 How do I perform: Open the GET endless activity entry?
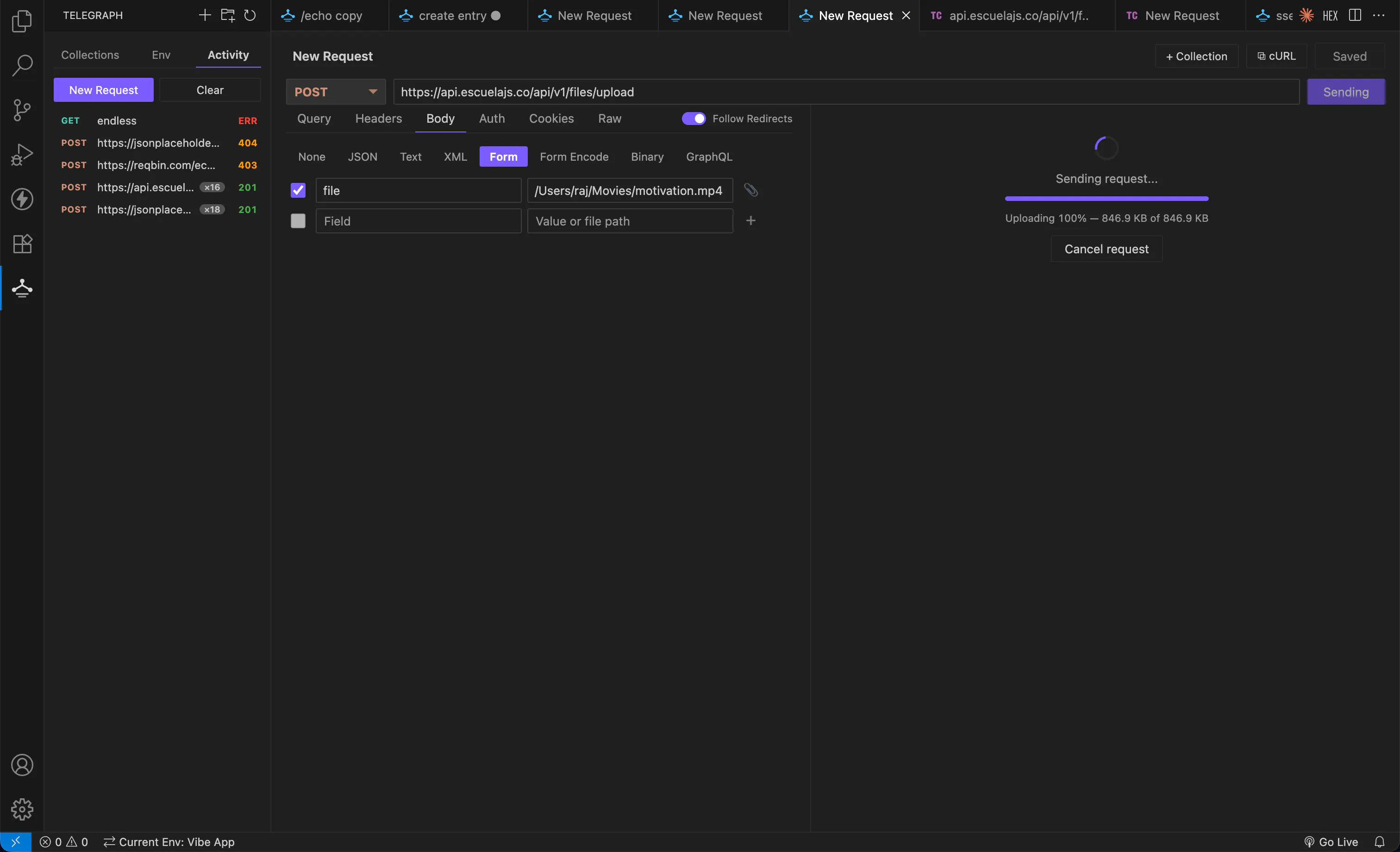158,120
